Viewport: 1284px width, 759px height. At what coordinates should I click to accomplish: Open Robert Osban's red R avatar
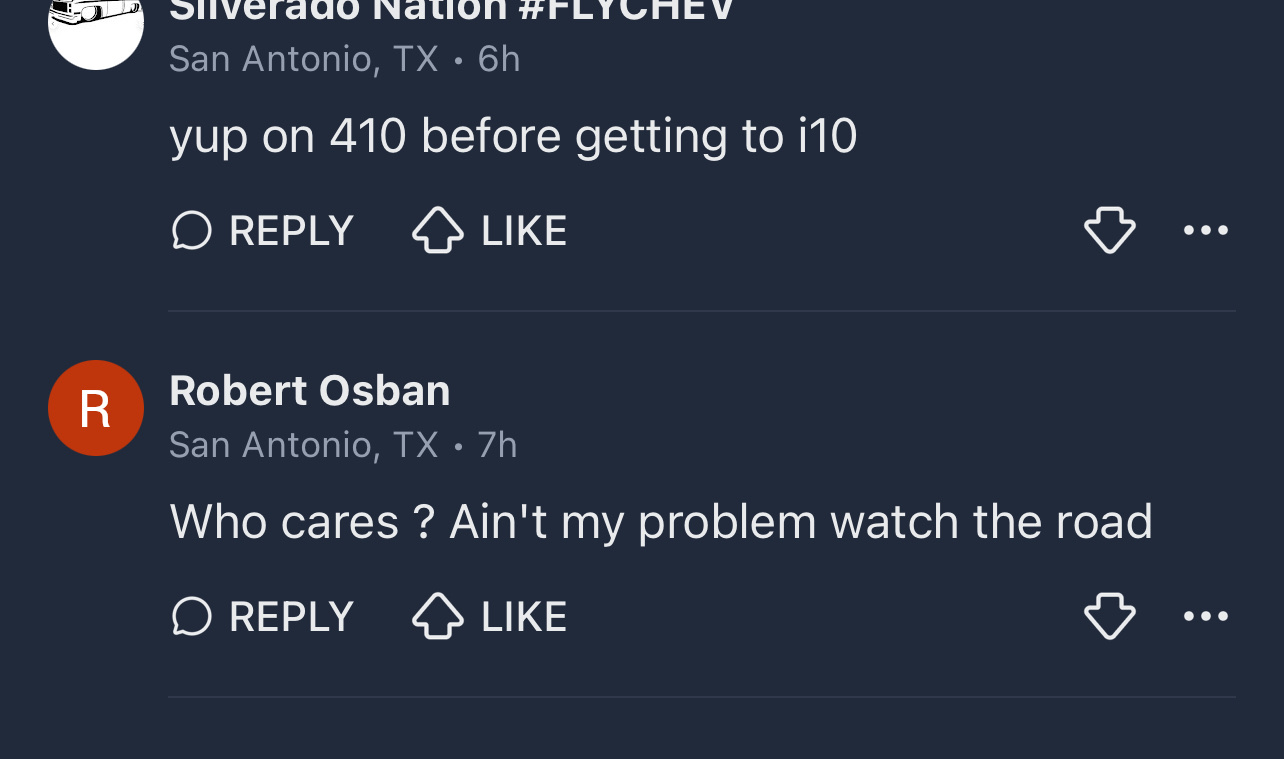96,408
